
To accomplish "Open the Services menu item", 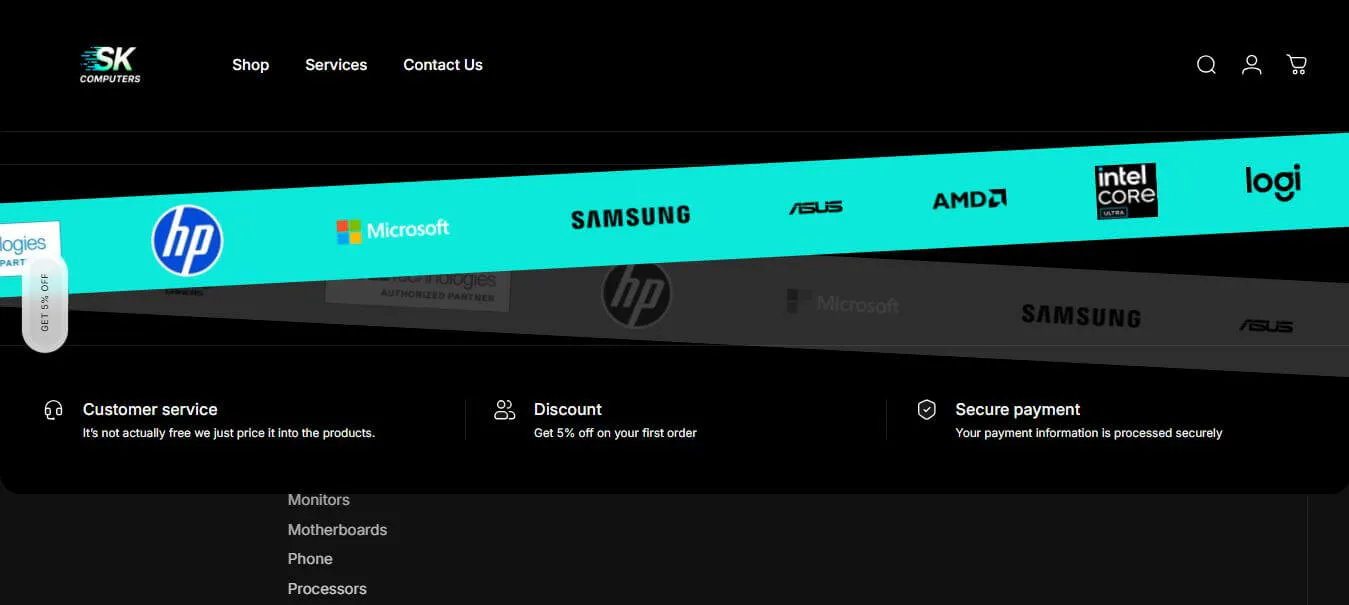I will [336, 65].
